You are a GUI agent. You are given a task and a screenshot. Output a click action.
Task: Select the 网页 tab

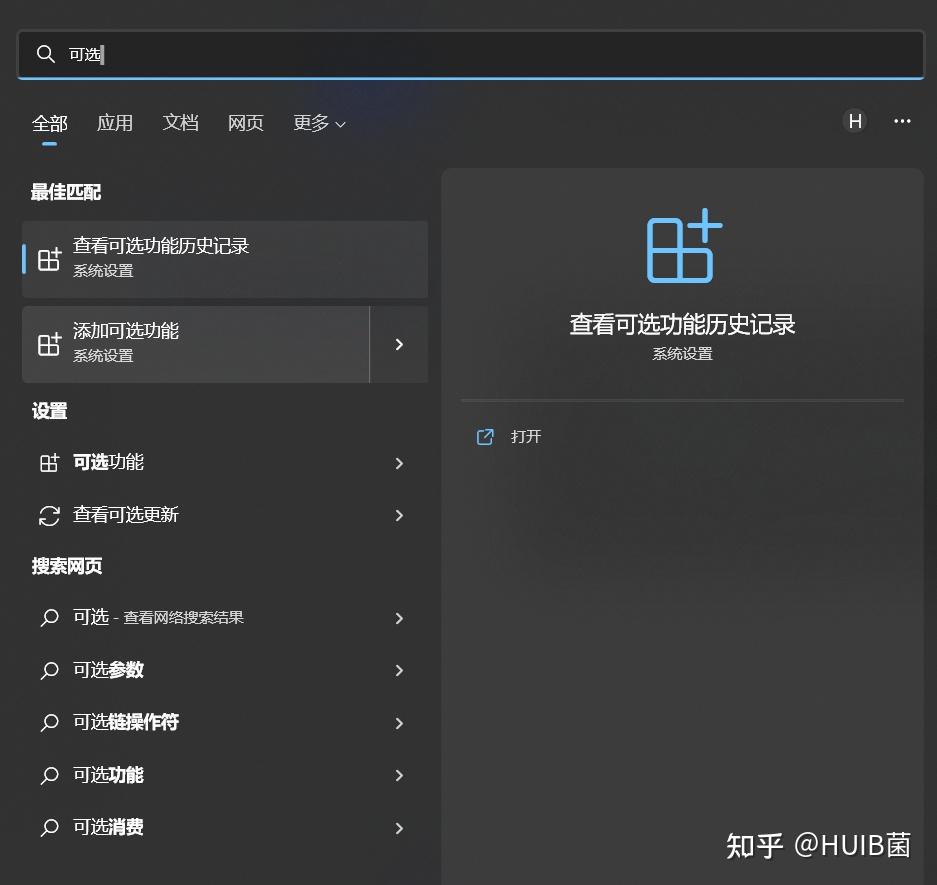coord(245,122)
